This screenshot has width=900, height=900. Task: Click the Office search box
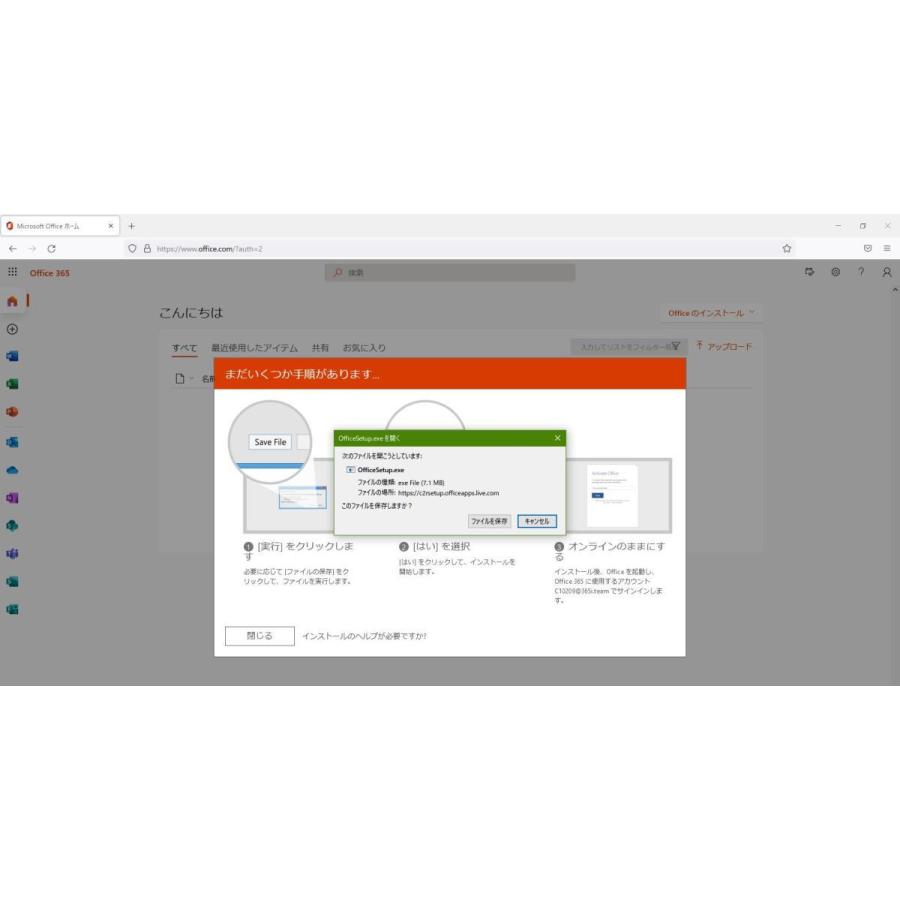tap(450, 272)
